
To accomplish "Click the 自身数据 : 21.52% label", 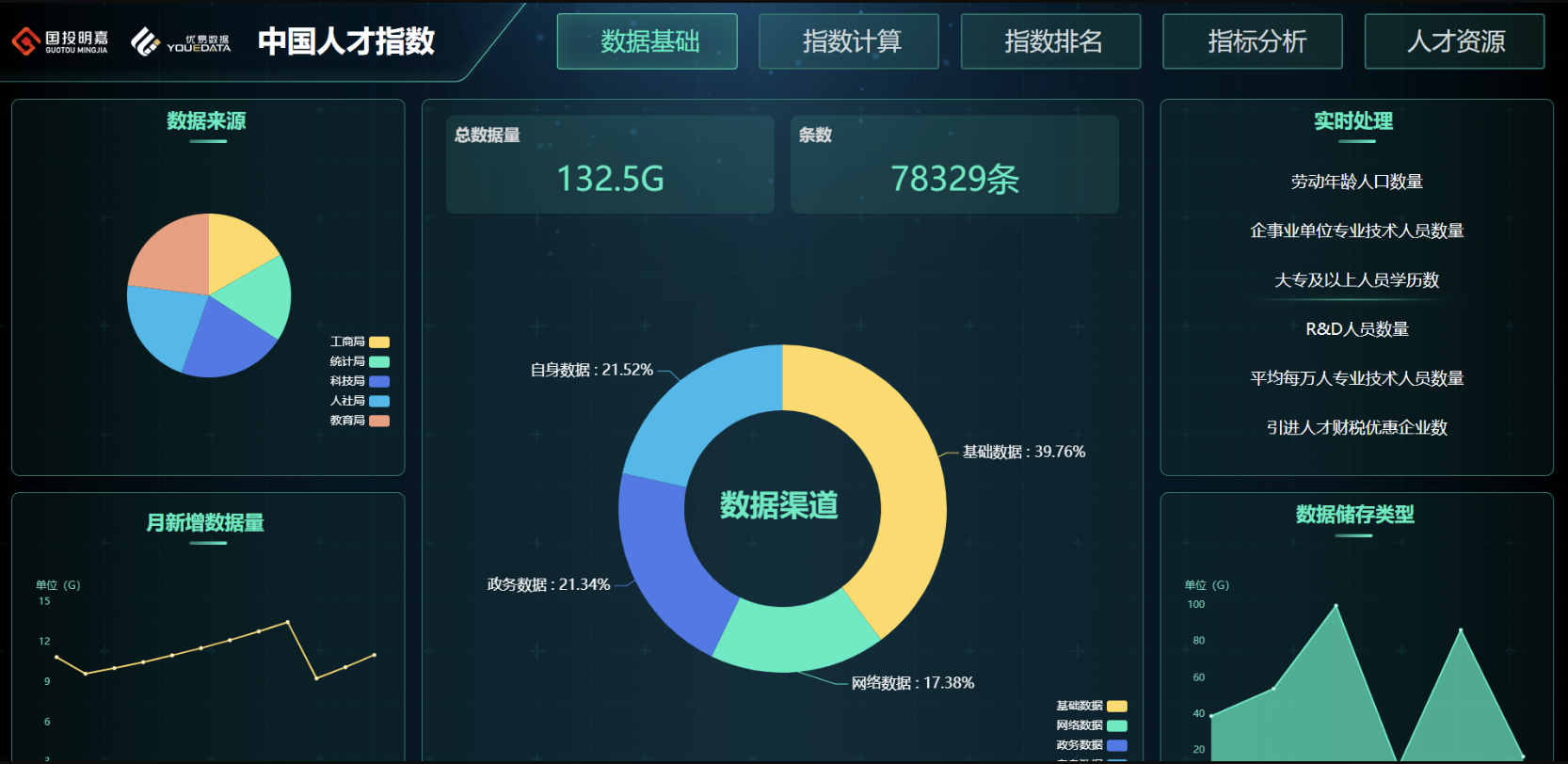I will tap(592, 371).
